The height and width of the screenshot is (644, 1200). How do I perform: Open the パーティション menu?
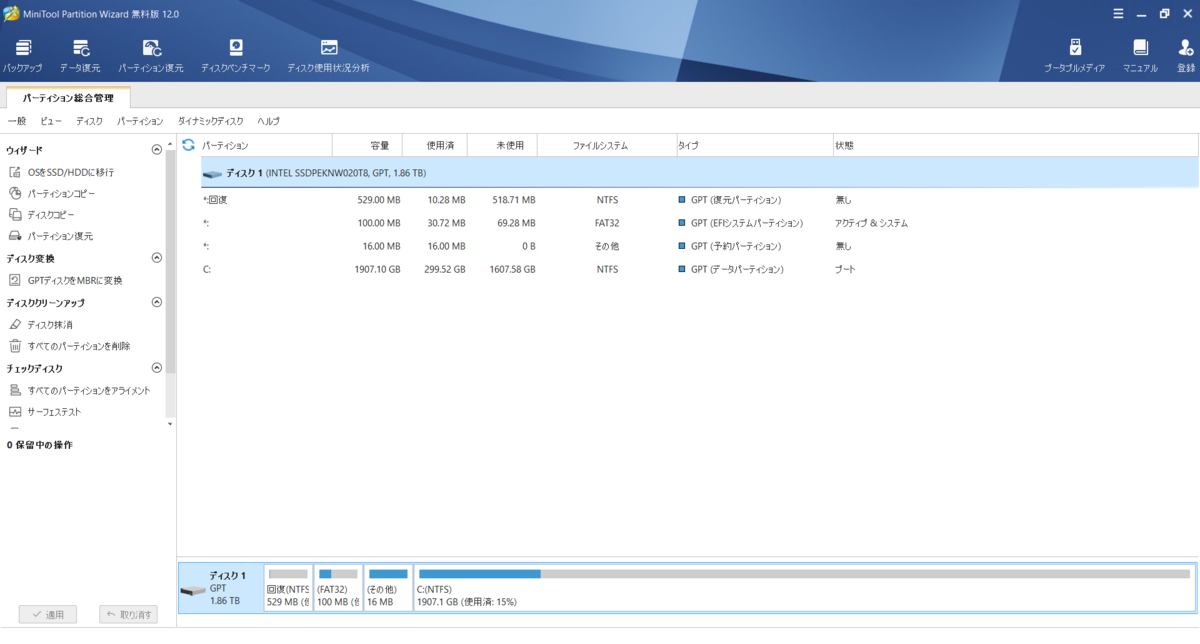pyautogui.click(x=140, y=121)
